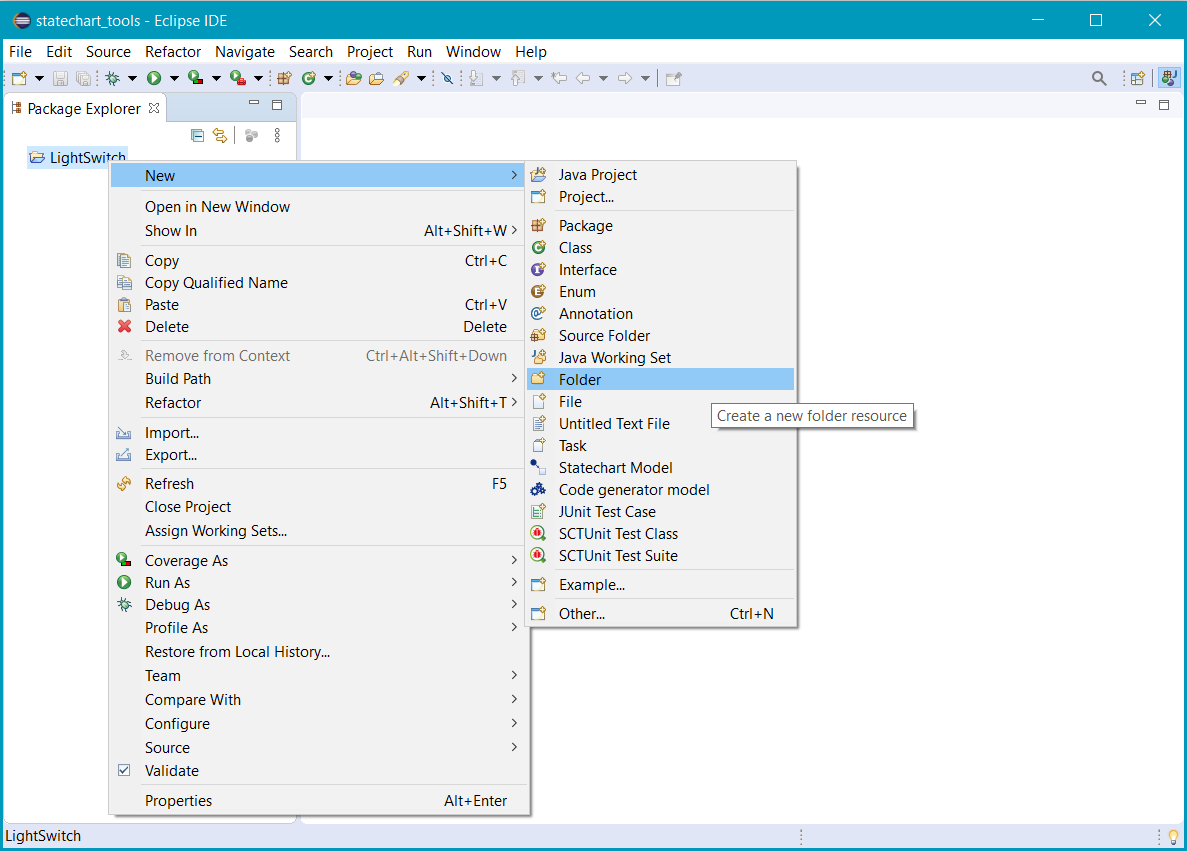Choose Statechart Model from New submenu
The height and width of the screenshot is (851, 1187).
[x=661, y=468]
